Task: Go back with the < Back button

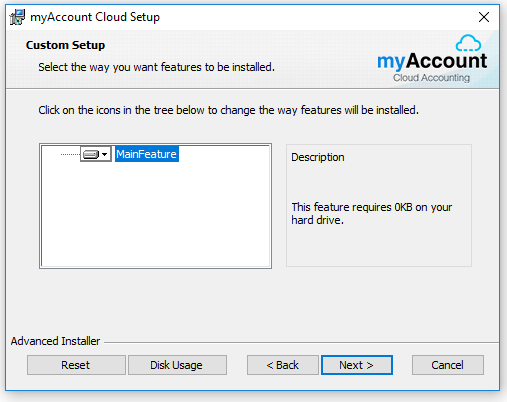Action: point(283,365)
